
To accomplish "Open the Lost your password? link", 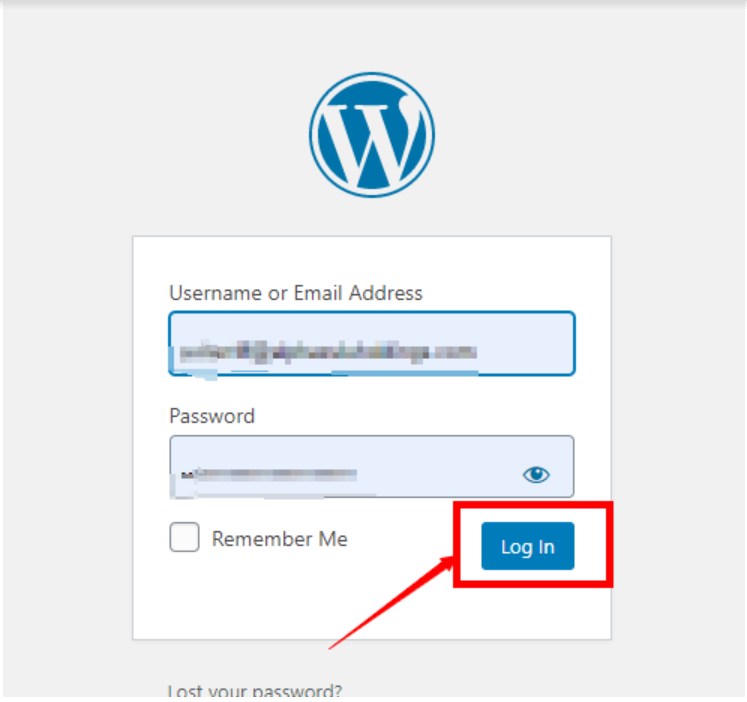I will 254,692.
